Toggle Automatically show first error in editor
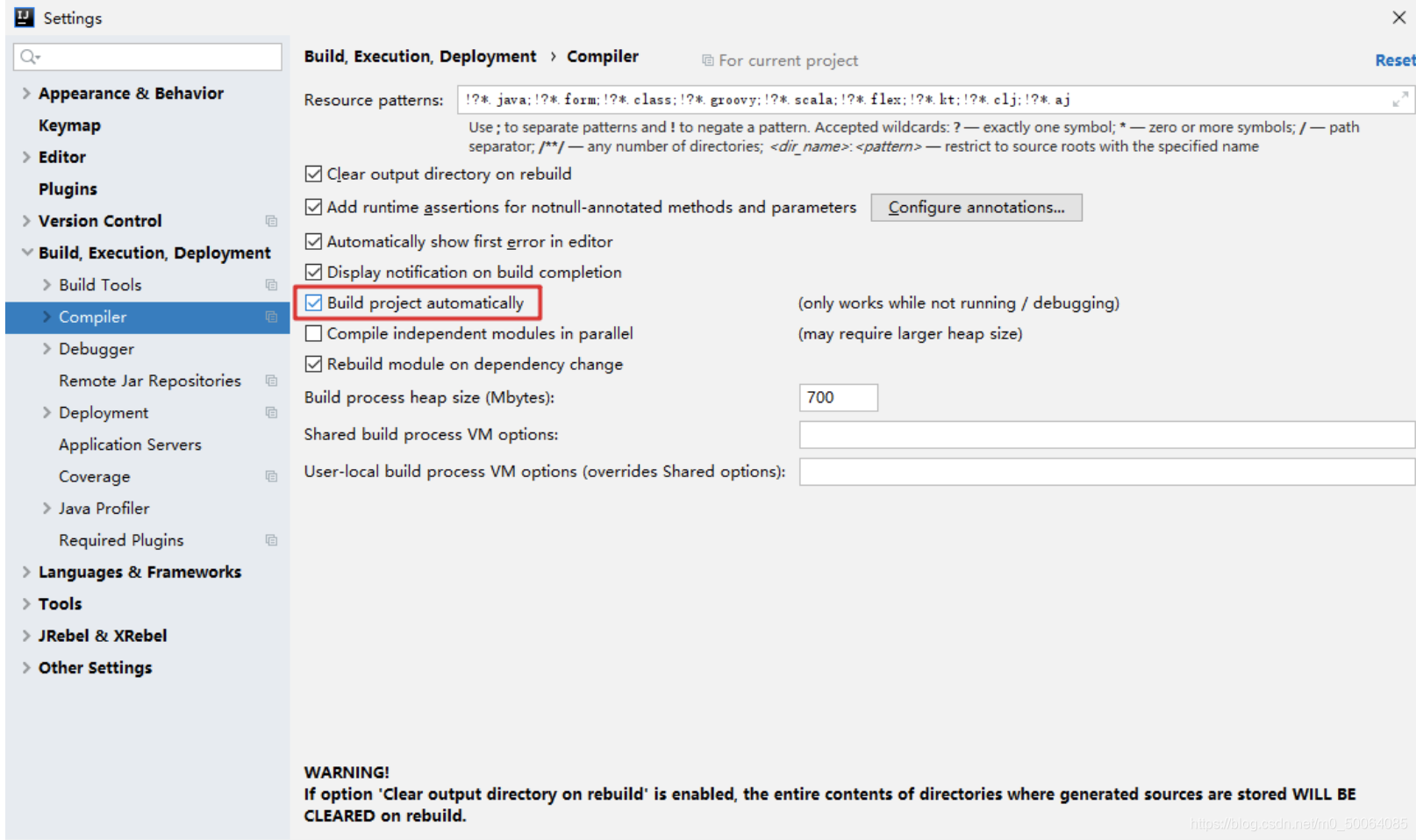This screenshot has width=1416, height=840. (313, 241)
